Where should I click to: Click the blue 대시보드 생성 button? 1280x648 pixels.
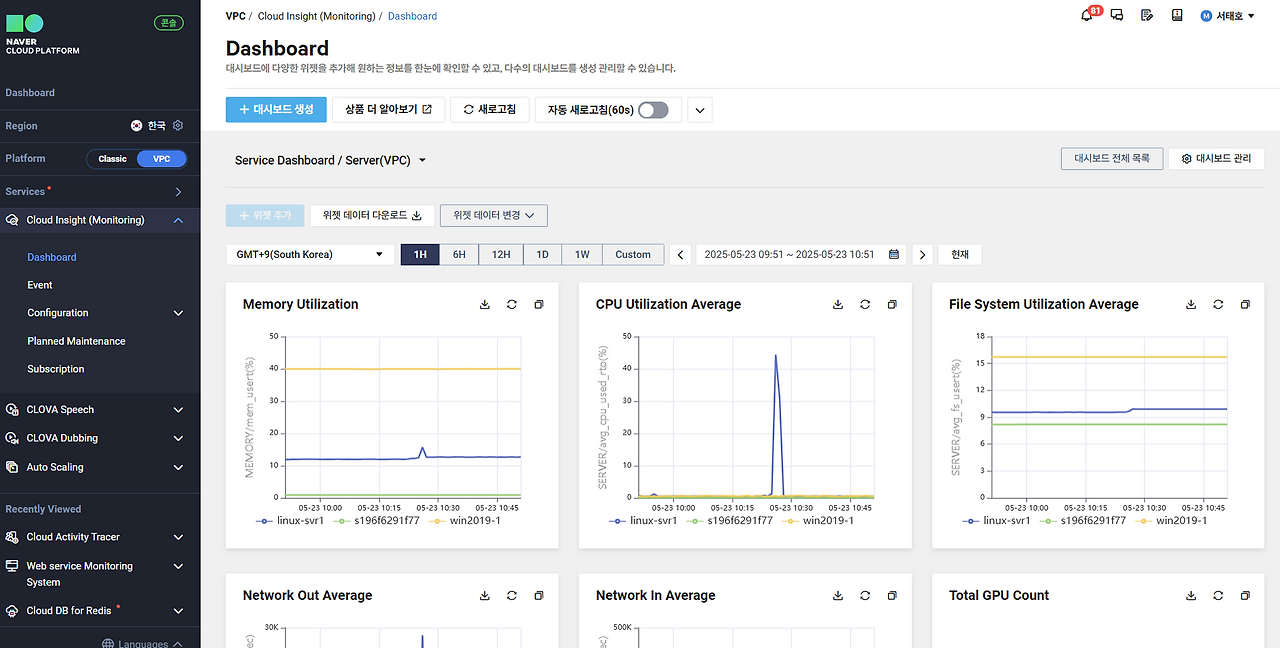point(276,110)
